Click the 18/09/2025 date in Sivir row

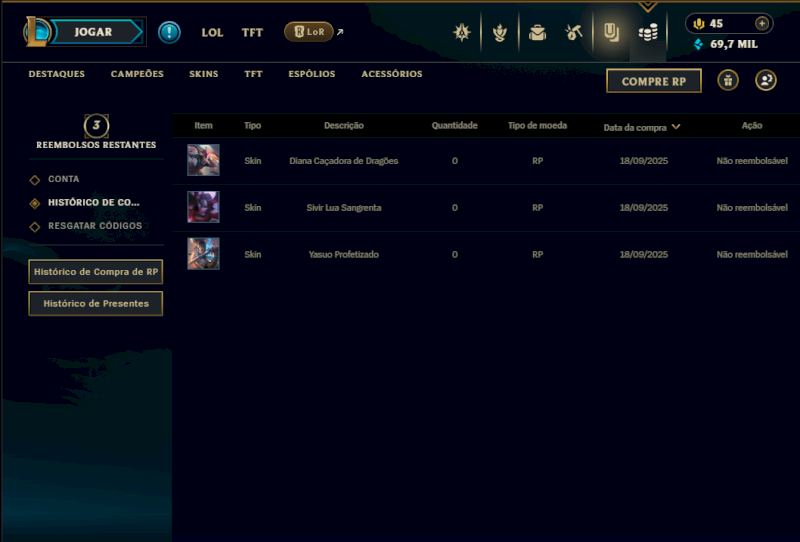[644, 208]
